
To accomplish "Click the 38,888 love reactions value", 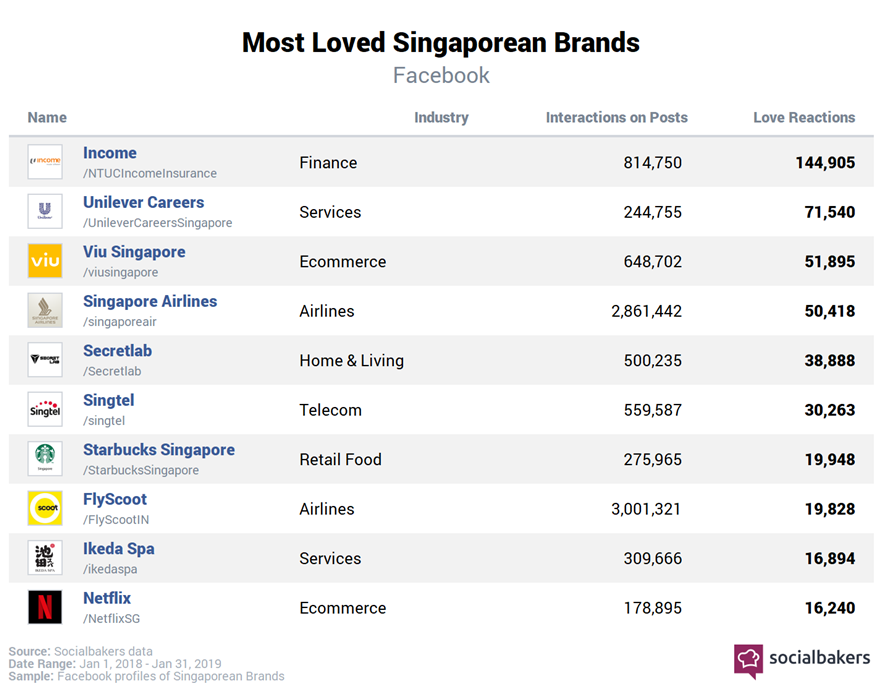I will [x=830, y=360].
